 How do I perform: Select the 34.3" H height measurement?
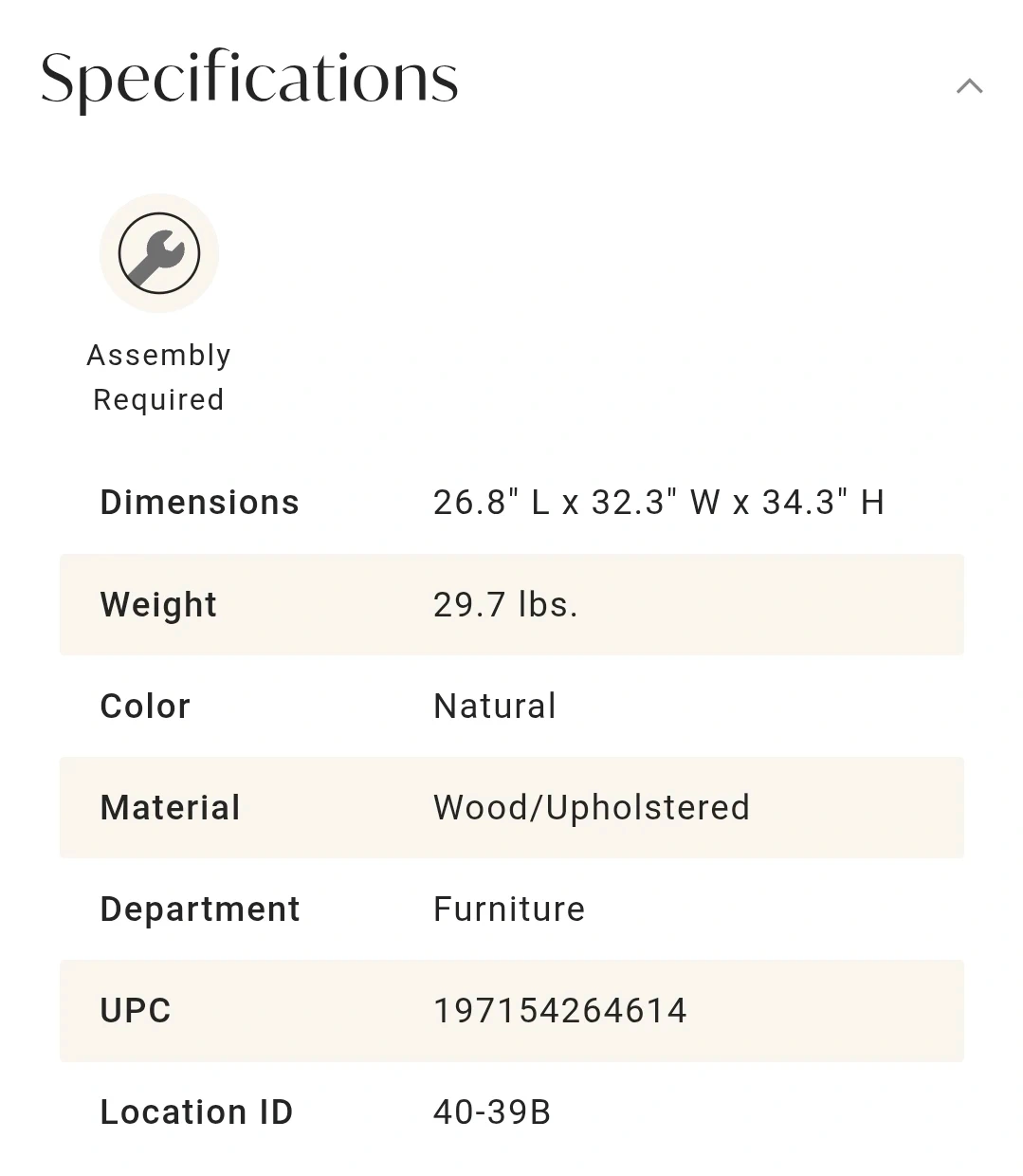click(x=823, y=503)
